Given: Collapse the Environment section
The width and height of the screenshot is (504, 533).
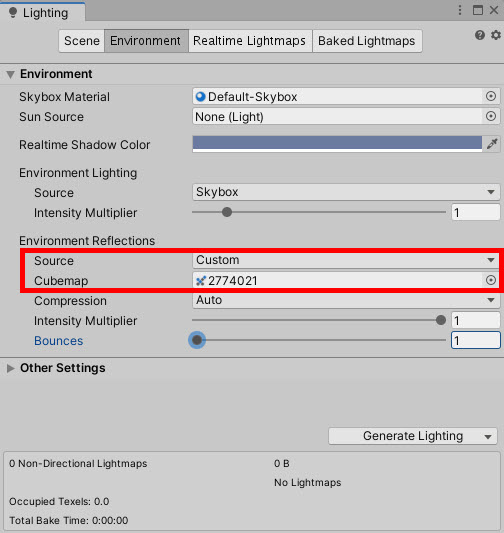Looking at the screenshot, I should tap(11, 74).
